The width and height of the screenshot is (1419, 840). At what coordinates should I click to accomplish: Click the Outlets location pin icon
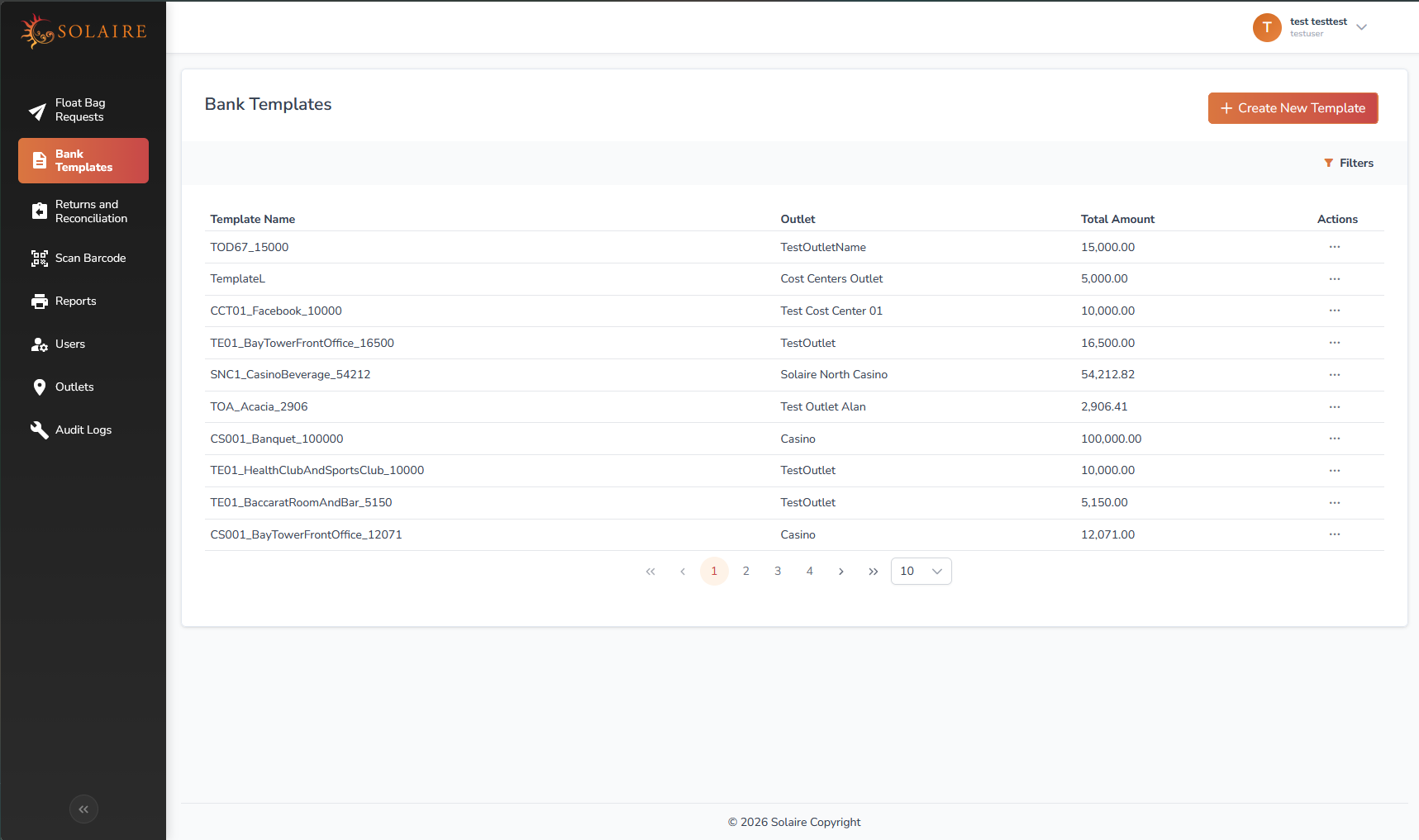[x=39, y=387]
